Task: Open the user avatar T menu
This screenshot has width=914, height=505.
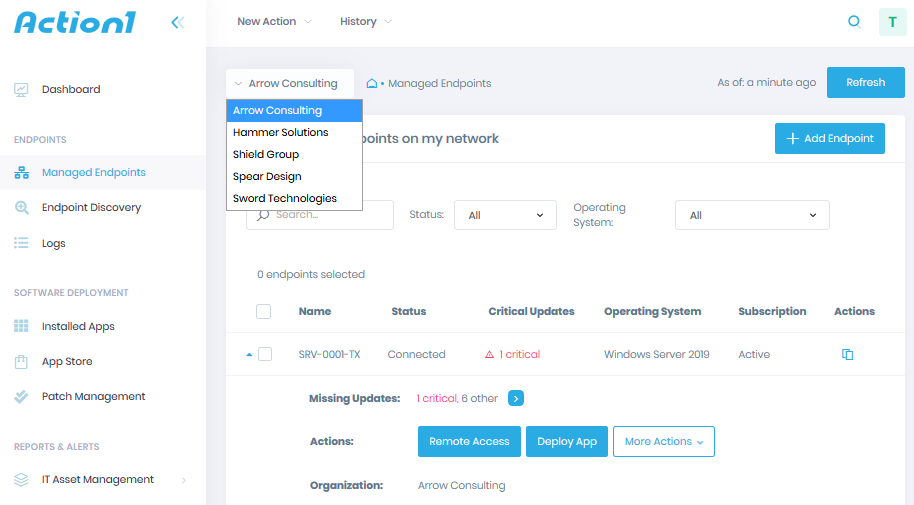Action: click(x=892, y=22)
